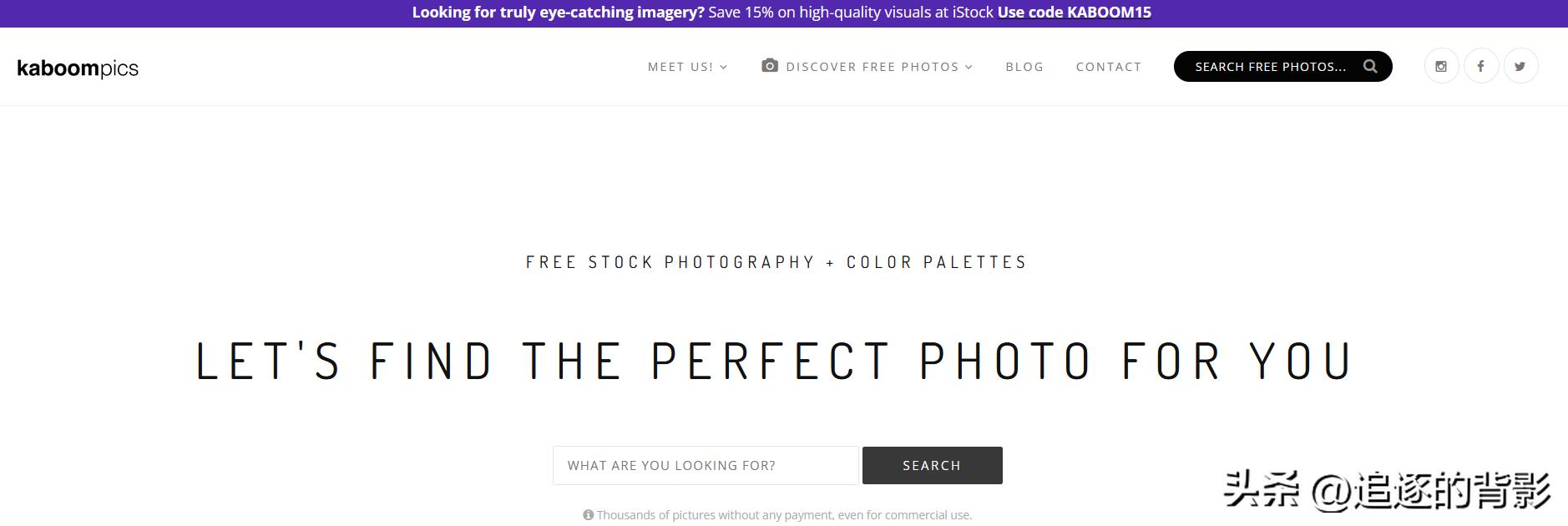This screenshot has width=1568, height=526.
Task: Visit the Twitter page icon
Action: (1520, 66)
